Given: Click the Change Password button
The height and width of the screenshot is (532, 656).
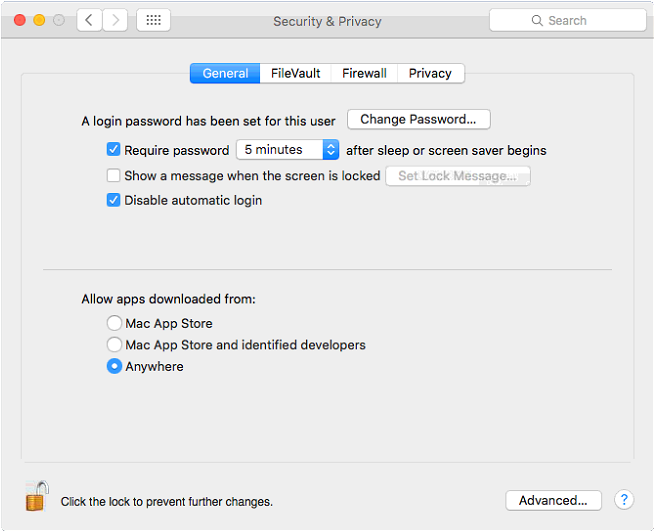Looking at the screenshot, I should pos(418,120).
